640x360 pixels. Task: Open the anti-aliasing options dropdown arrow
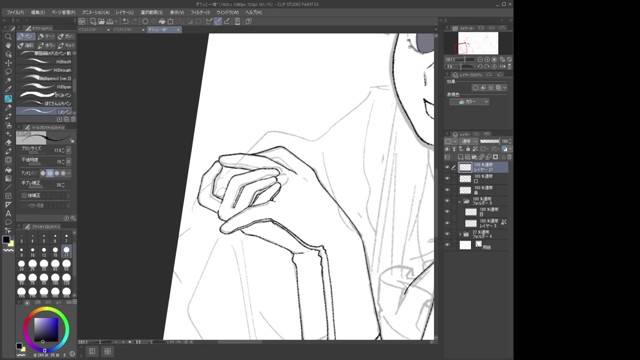69,173
